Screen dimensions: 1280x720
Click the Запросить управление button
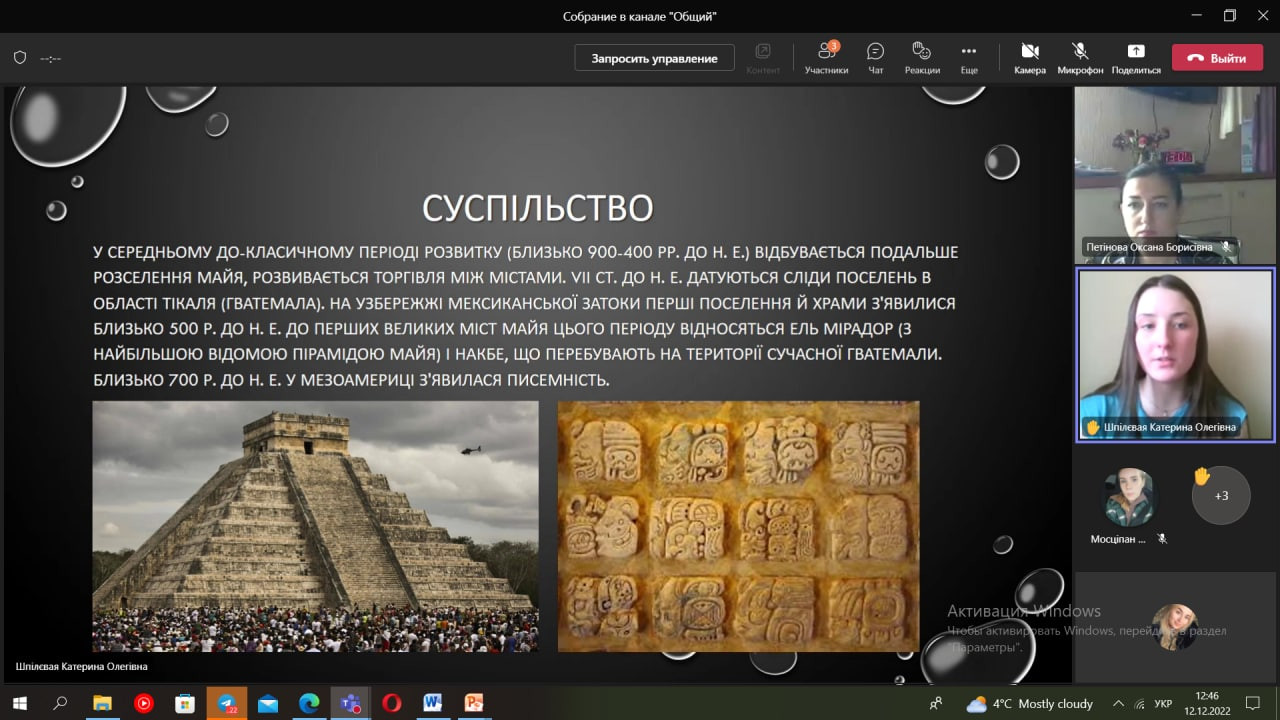pos(654,58)
